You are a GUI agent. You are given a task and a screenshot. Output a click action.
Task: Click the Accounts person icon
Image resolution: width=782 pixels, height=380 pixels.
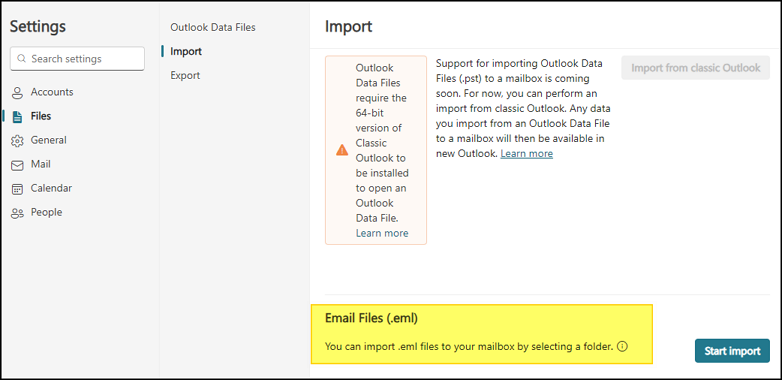17,93
